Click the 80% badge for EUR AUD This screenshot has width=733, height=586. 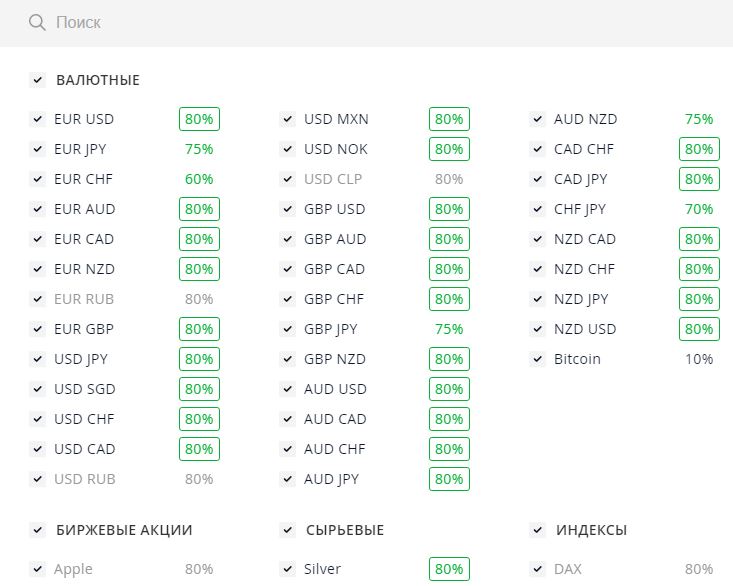(199, 209)
